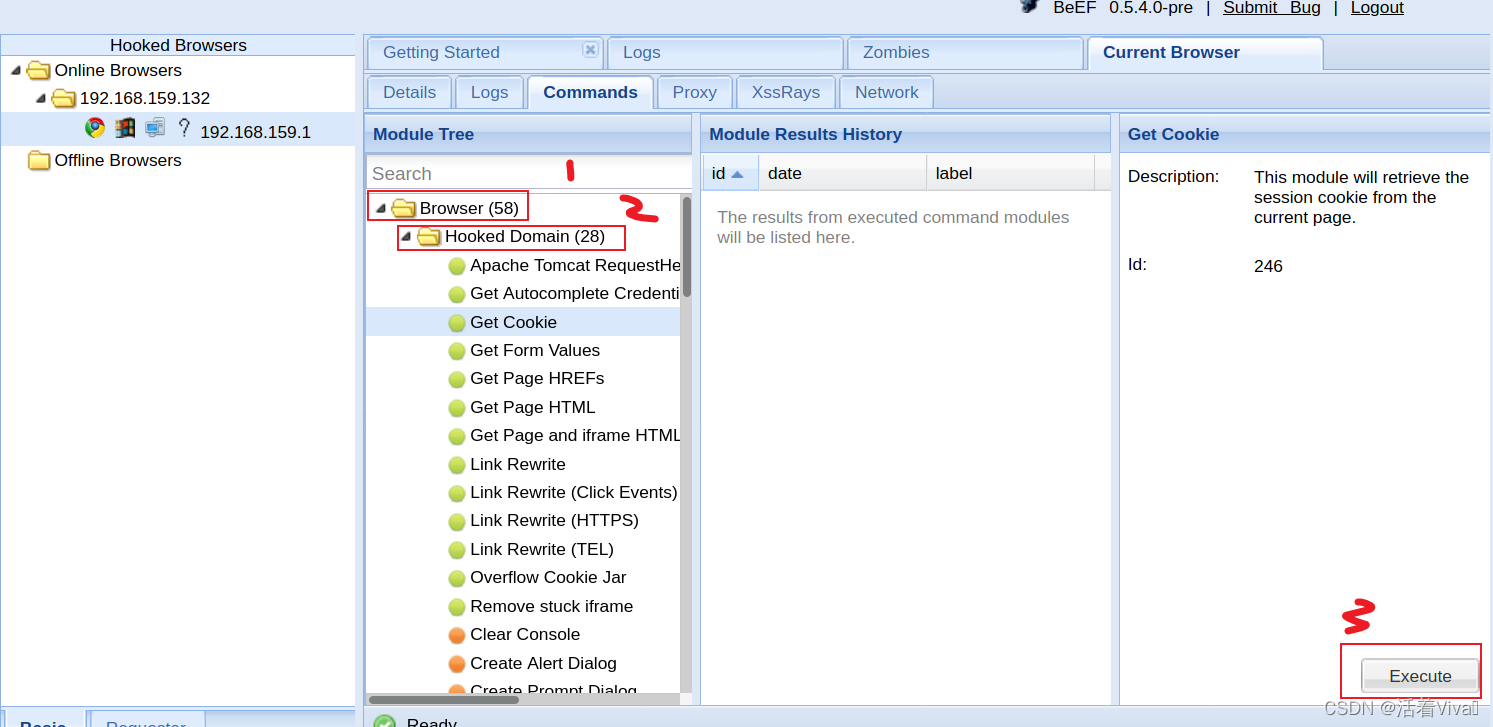Click the date column header

(843, 173)
